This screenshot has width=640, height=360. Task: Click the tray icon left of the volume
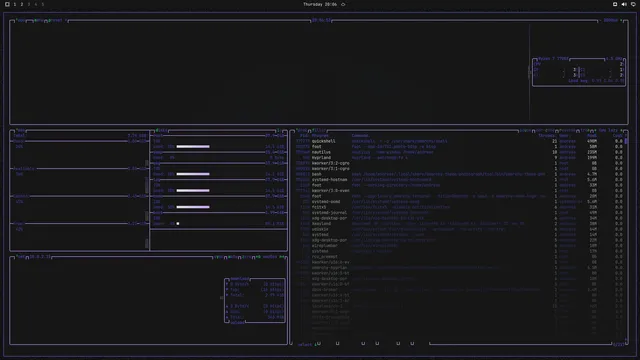[x=615, y=4]
